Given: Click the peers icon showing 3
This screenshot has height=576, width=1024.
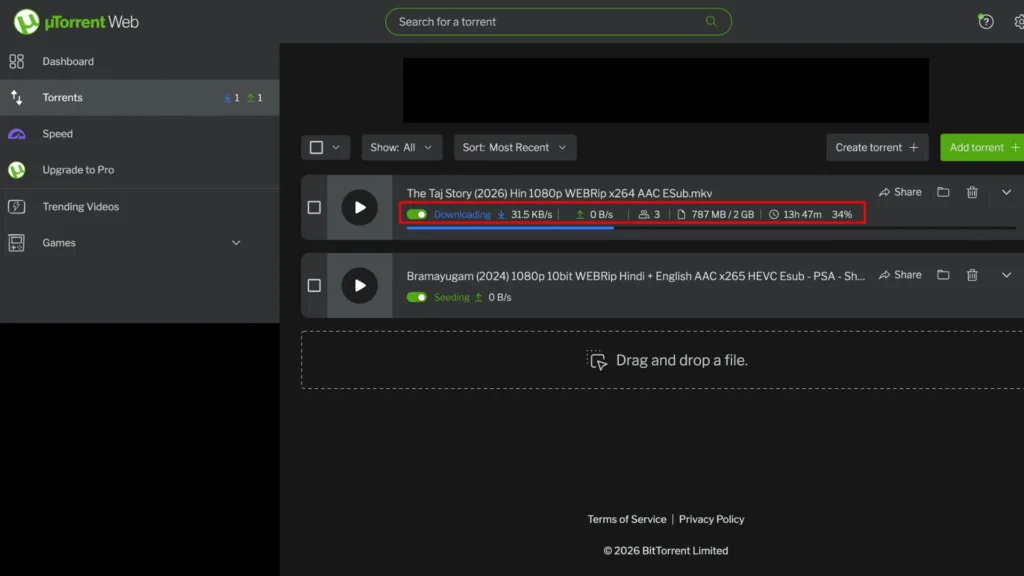Looking at the screenshot, I should coord(644,214).
